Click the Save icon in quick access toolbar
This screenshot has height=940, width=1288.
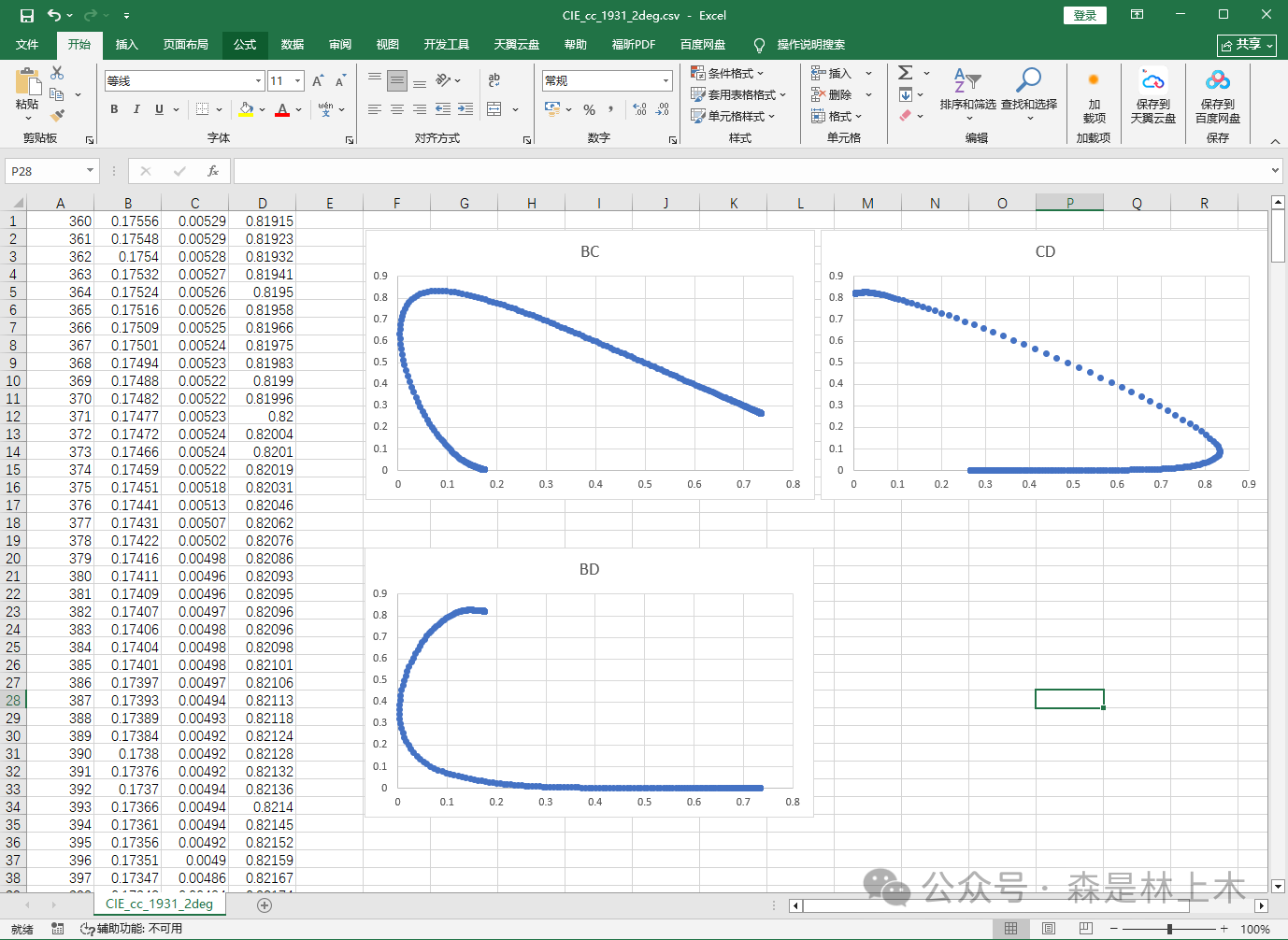pyautogui.click(x=26, y=15)
